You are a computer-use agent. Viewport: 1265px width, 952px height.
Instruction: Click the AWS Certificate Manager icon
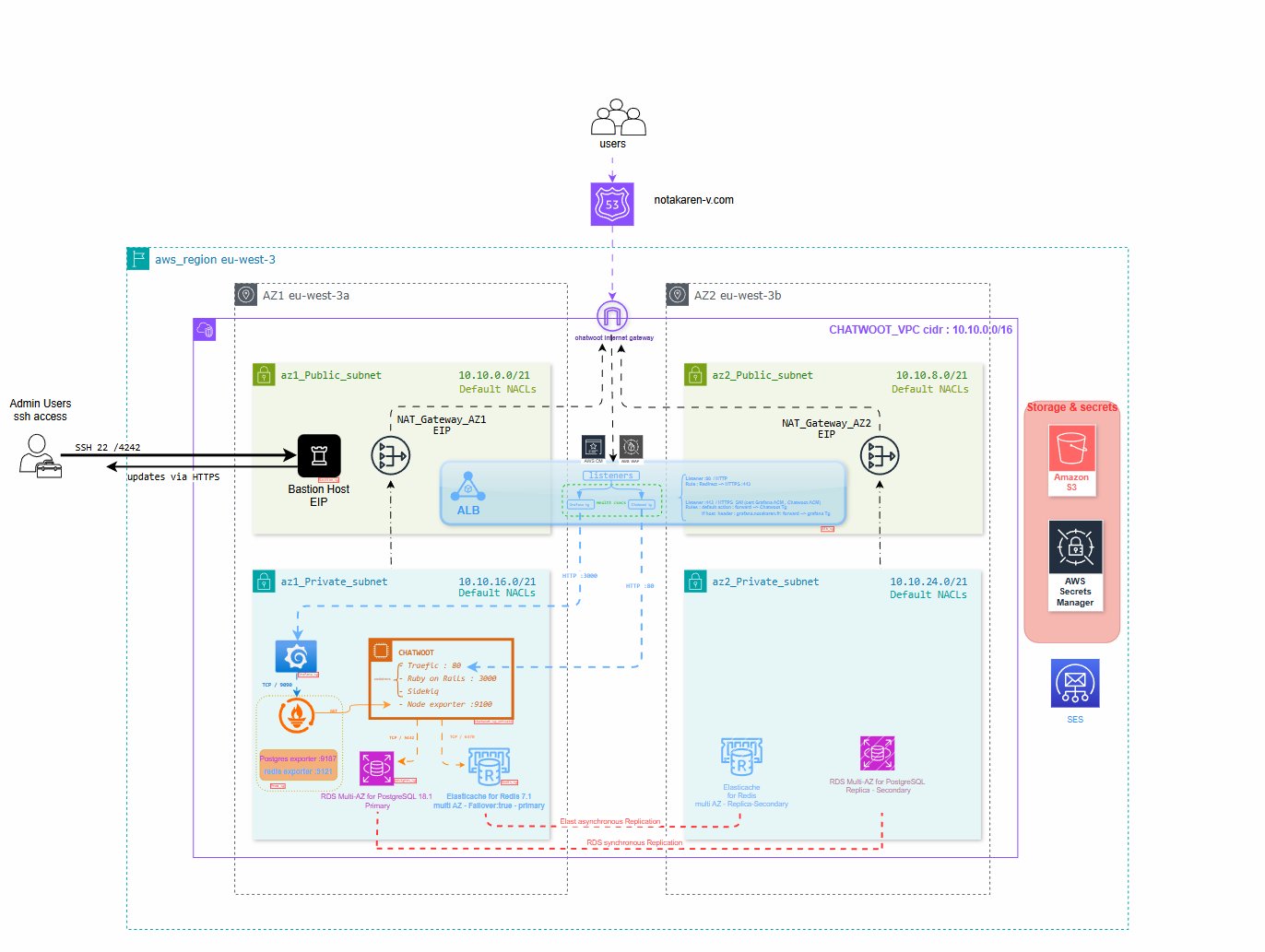pos(593,446)
